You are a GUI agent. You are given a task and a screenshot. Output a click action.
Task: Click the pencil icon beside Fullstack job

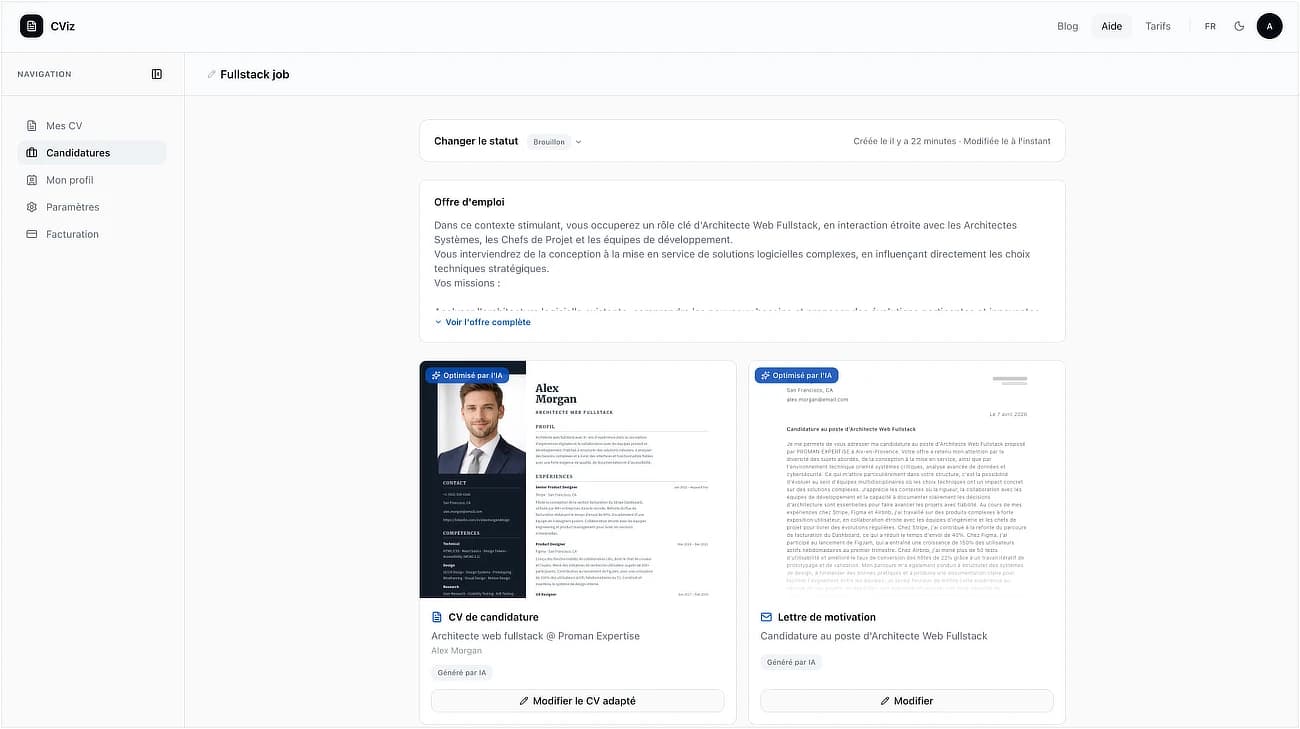point(211,75)
